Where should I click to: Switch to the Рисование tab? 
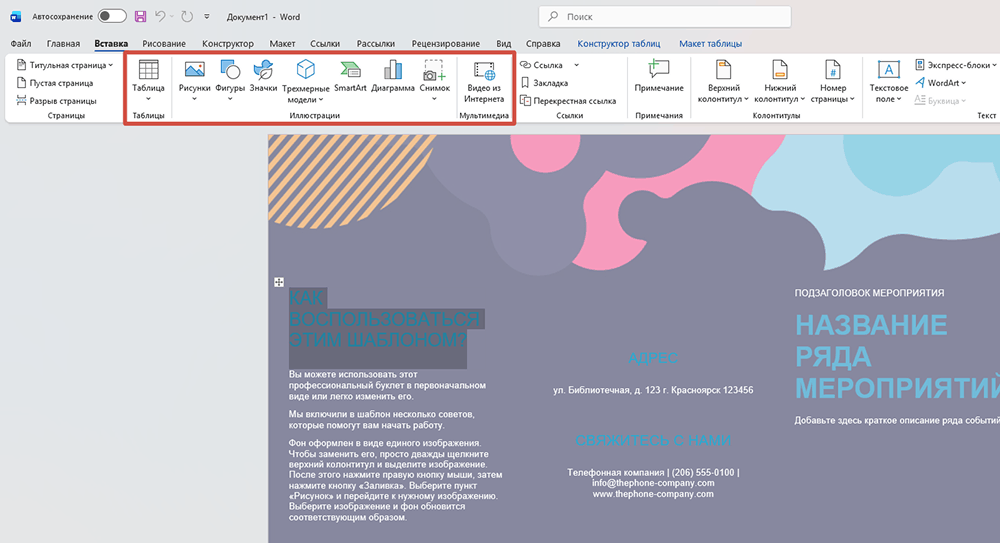[164, 43]
